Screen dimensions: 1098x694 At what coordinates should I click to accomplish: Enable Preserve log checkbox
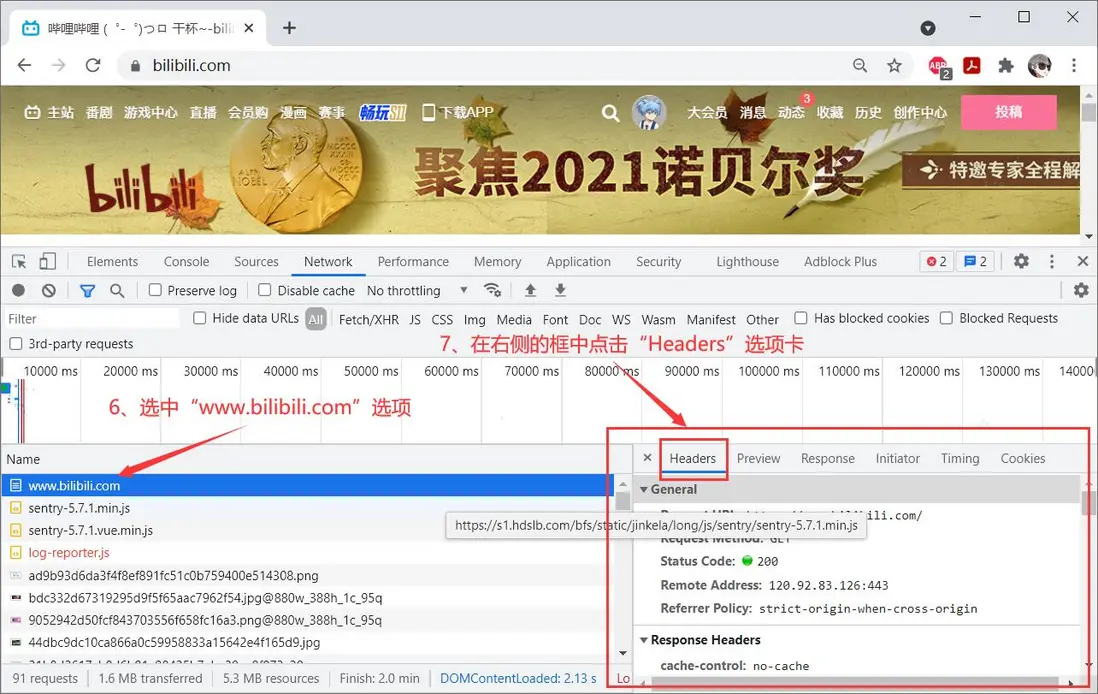pyautogui.click(x=155, y=290)
